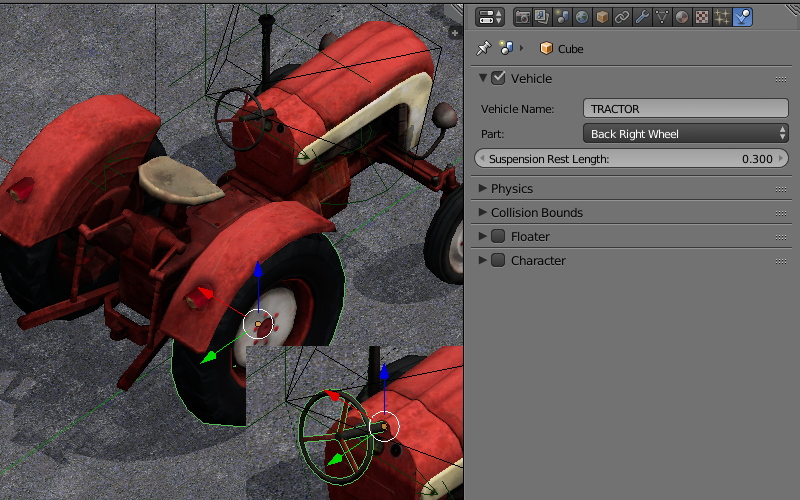Click the Vehicle Name field containing TRACTOR
This screenshot has width=800, height=500.
pyautogui.click(x=686, y=109)
